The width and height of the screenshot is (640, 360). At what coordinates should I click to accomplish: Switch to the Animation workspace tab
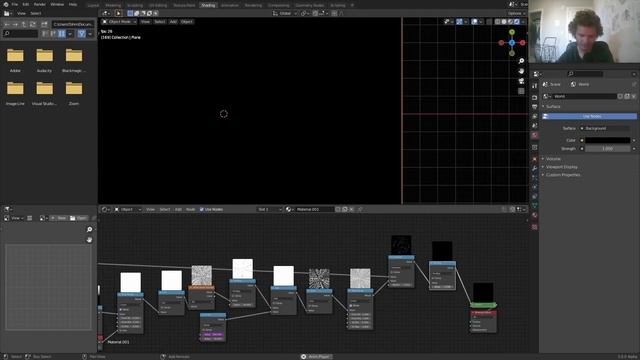[x=230, y=5]
